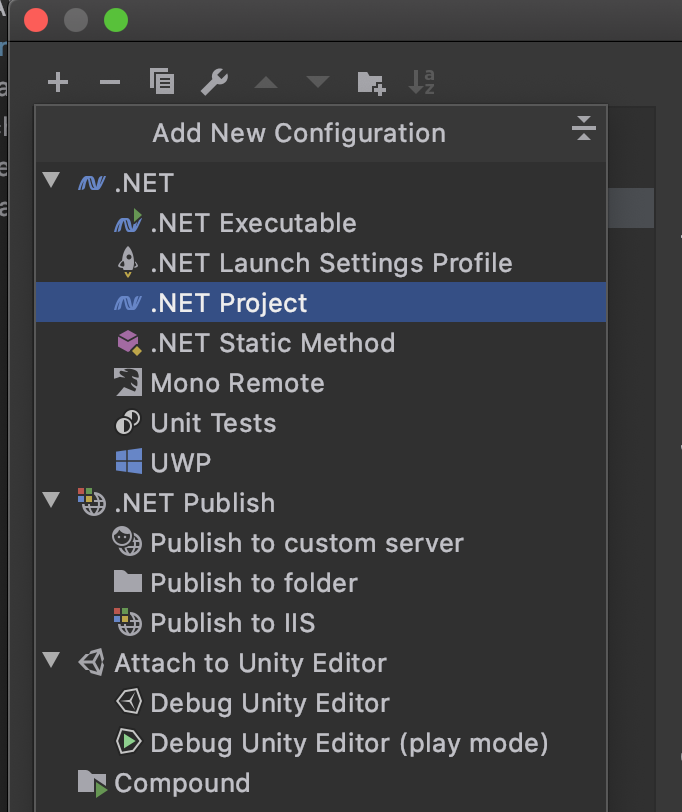The height and width of the screenshot is (812, 682).
Task: Click the Unity logo beside Attach to Unity Editor
Action: point(92,662)
